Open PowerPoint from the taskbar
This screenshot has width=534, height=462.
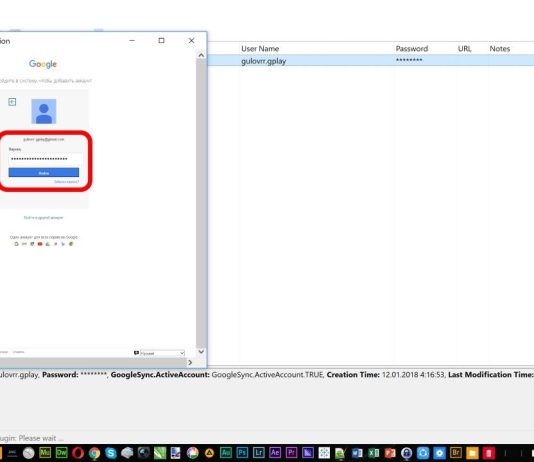[x=390, y=453]
